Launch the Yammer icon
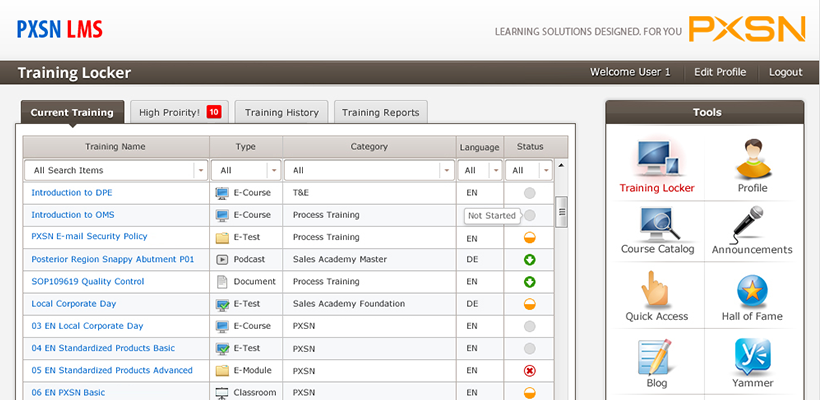The image size is (820, 400). [x=752, y=356]
